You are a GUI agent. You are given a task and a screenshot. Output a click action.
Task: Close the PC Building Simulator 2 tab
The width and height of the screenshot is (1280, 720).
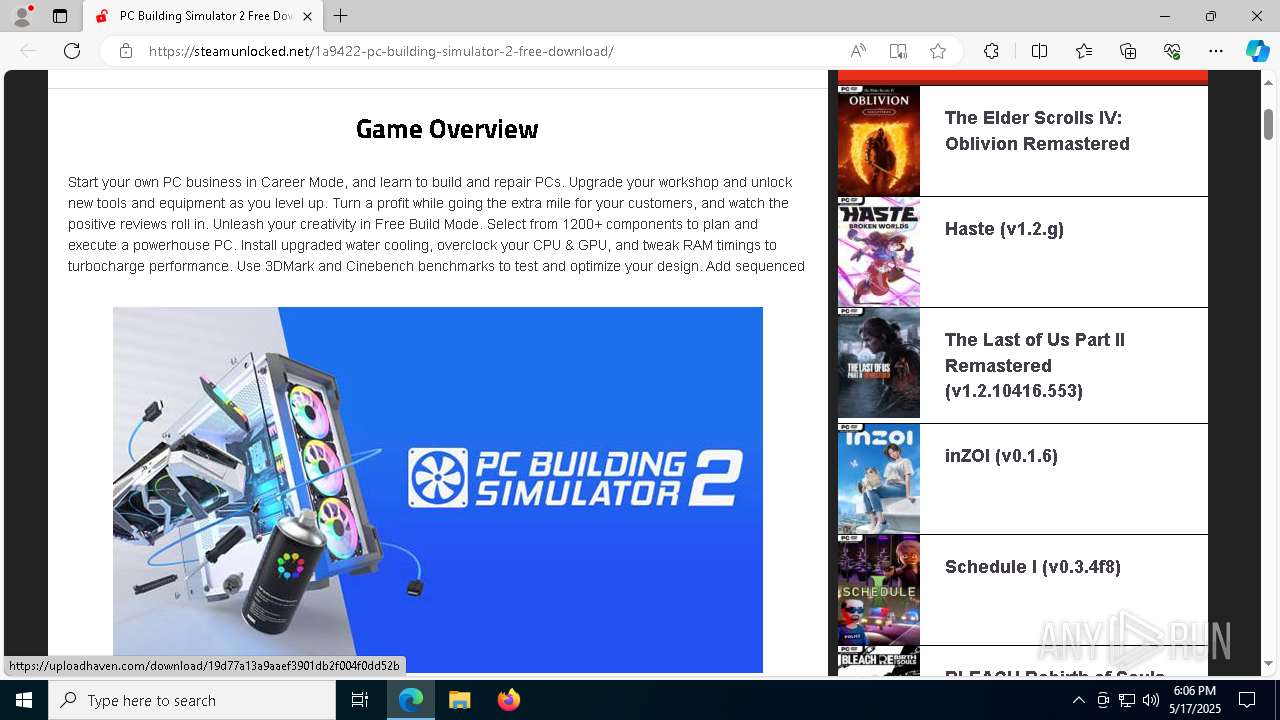(308, 16)
